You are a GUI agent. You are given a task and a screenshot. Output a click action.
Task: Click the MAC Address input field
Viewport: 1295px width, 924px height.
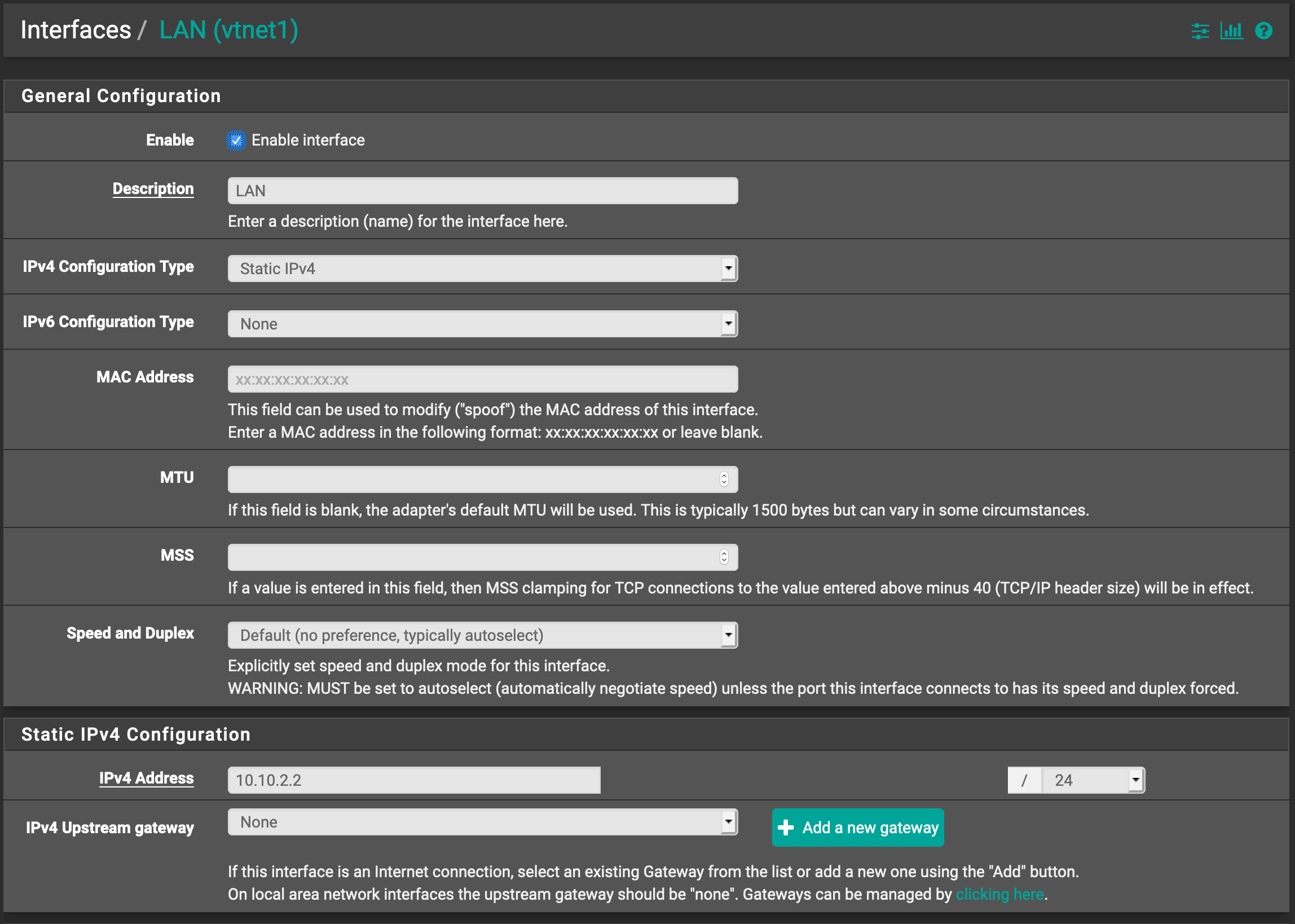(482, 379)
